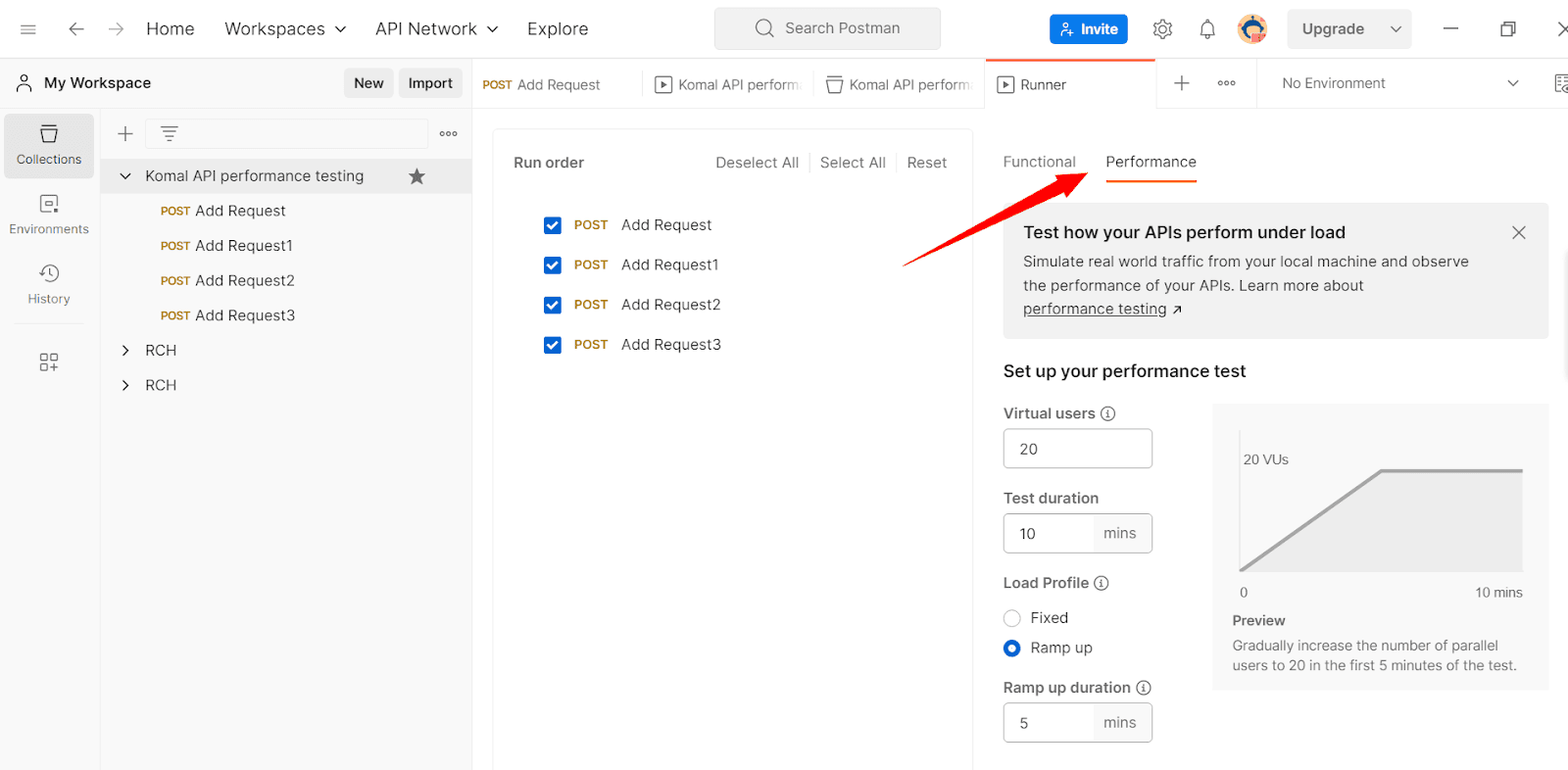The image size is (1568, 770).
Task: Select the Fixed load profile option
Action: (x=1012, y=618)
